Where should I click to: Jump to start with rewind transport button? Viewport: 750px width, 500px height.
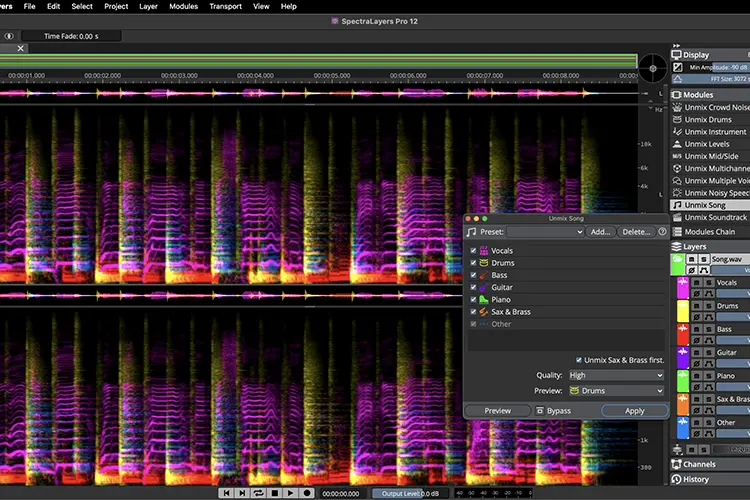[x=227, y=493]
